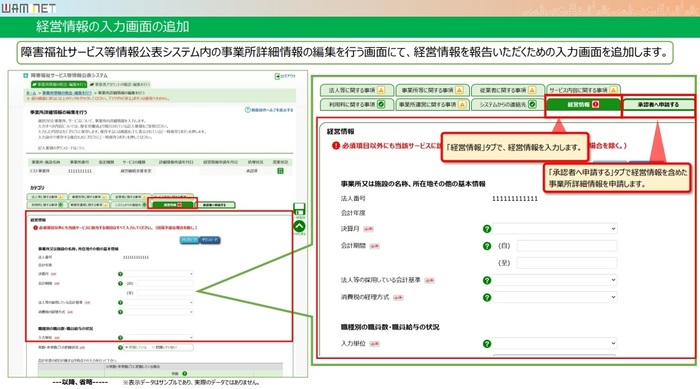
Task: Open 法人等の採用している会計基準 dropdown in enlarged view
Action: point(554,280)
